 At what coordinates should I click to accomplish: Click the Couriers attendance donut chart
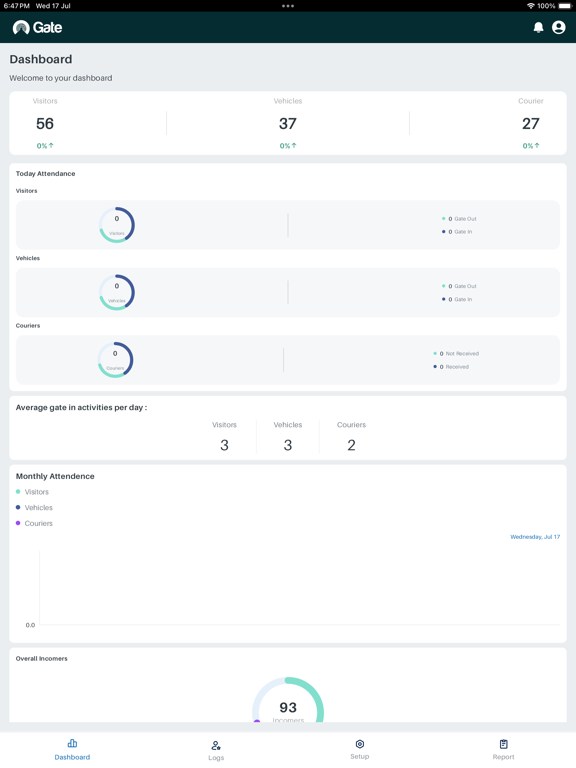point(115,360)
